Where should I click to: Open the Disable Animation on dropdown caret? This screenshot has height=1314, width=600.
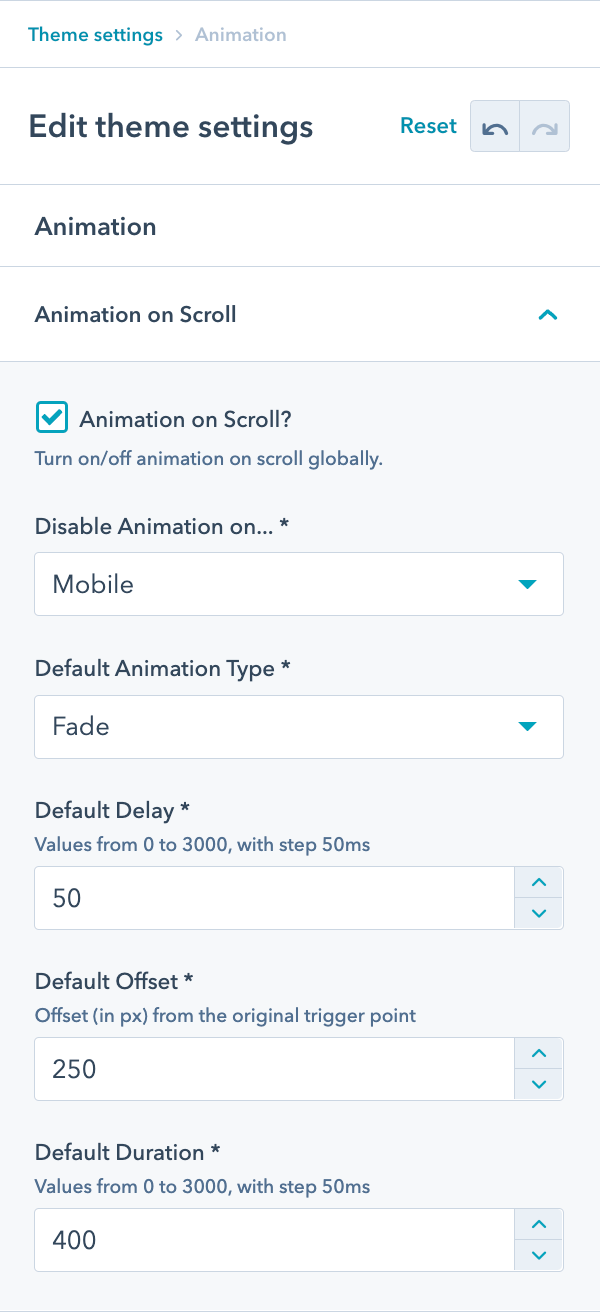click(527, 584)
